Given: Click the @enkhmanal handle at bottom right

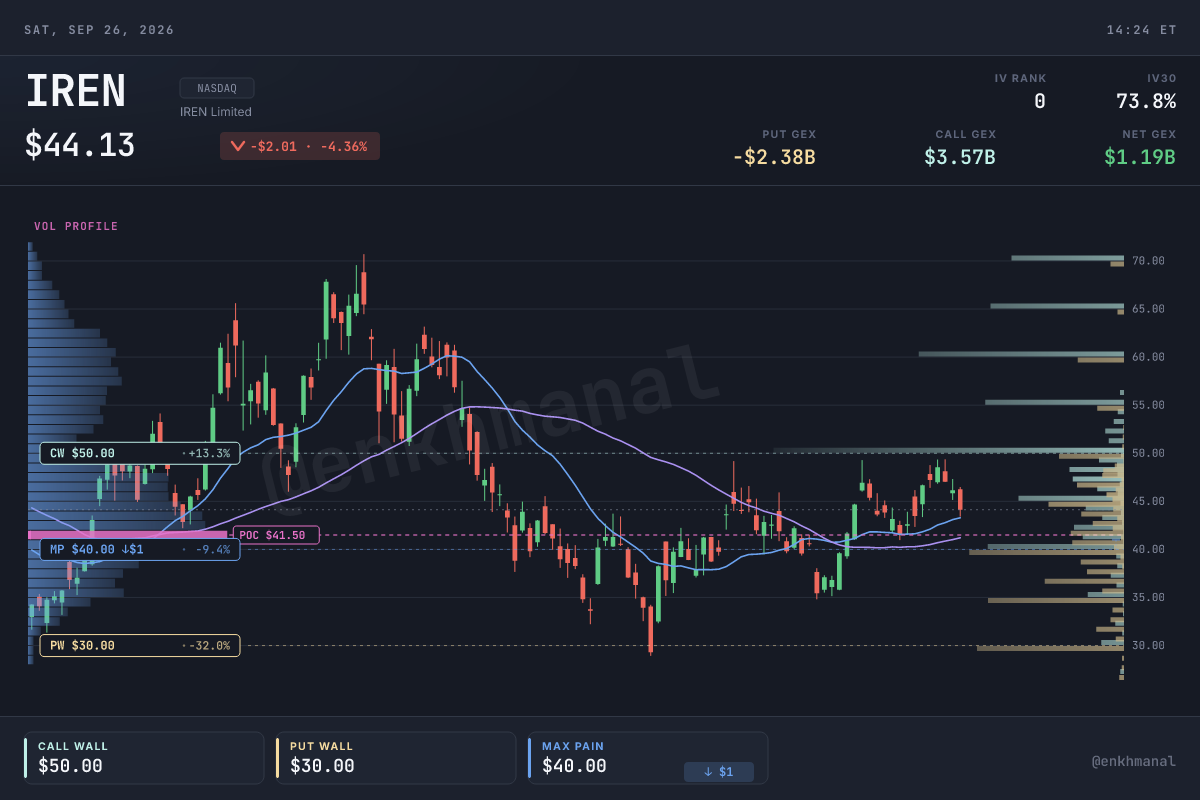Looking at the screenshot, I should [x=1133, y=762].
